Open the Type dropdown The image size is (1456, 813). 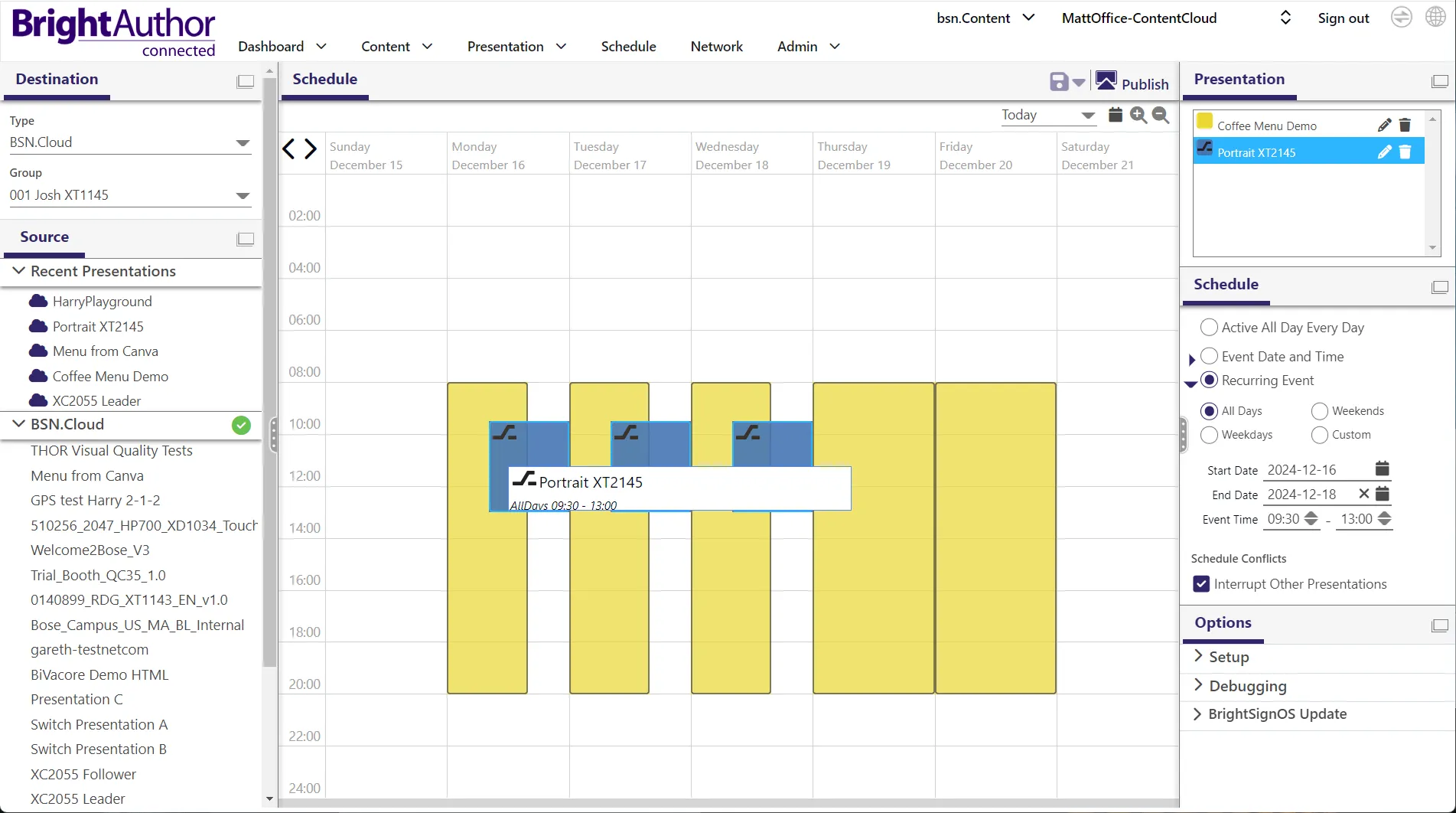(x=130, y=142)
